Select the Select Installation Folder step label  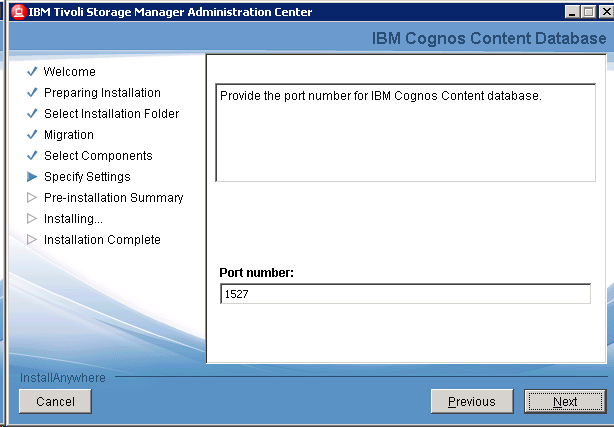(111, 114)
